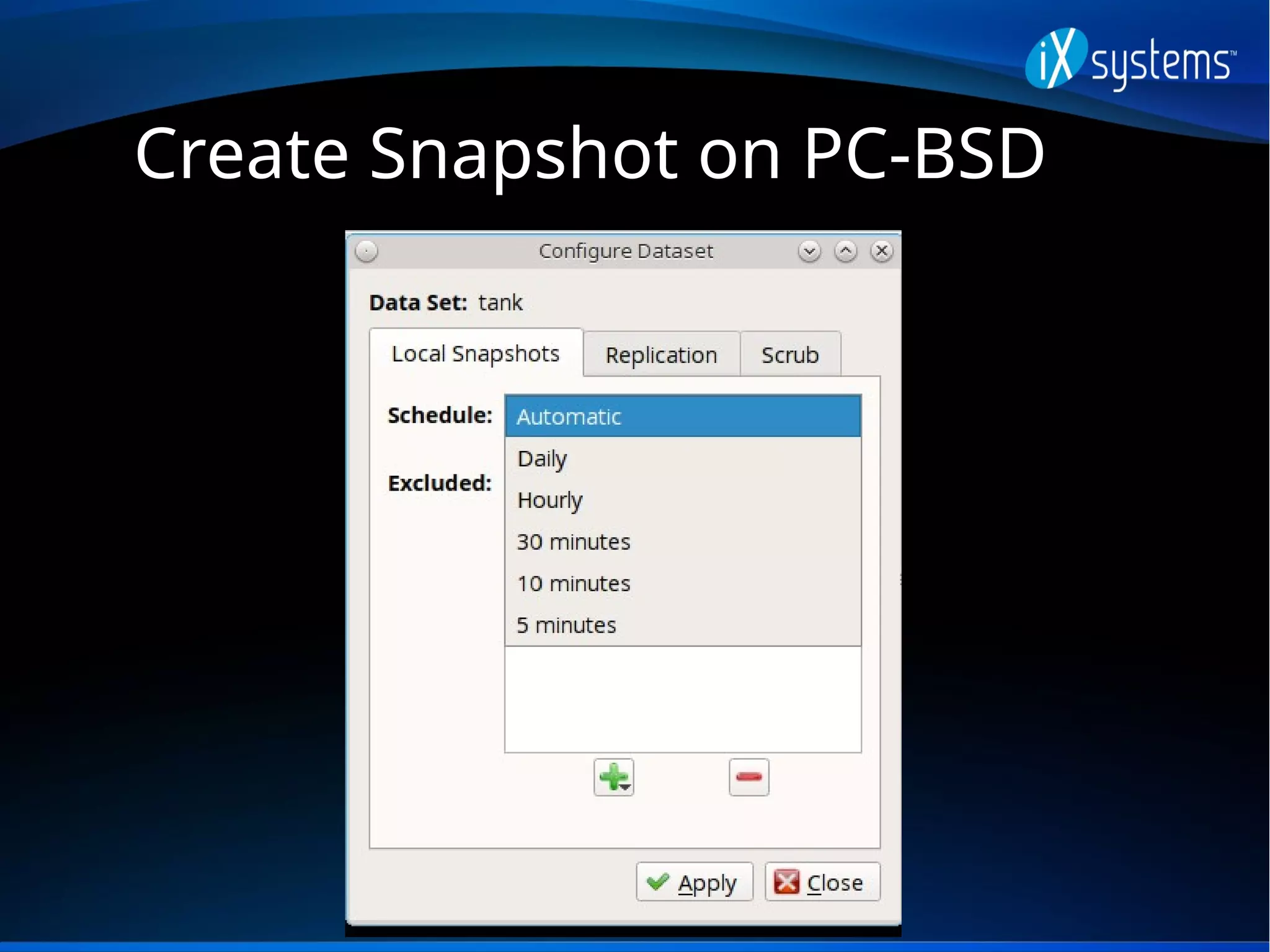Maximize the Configure Dataset window

pyautogui.click(x=846, y=251)
